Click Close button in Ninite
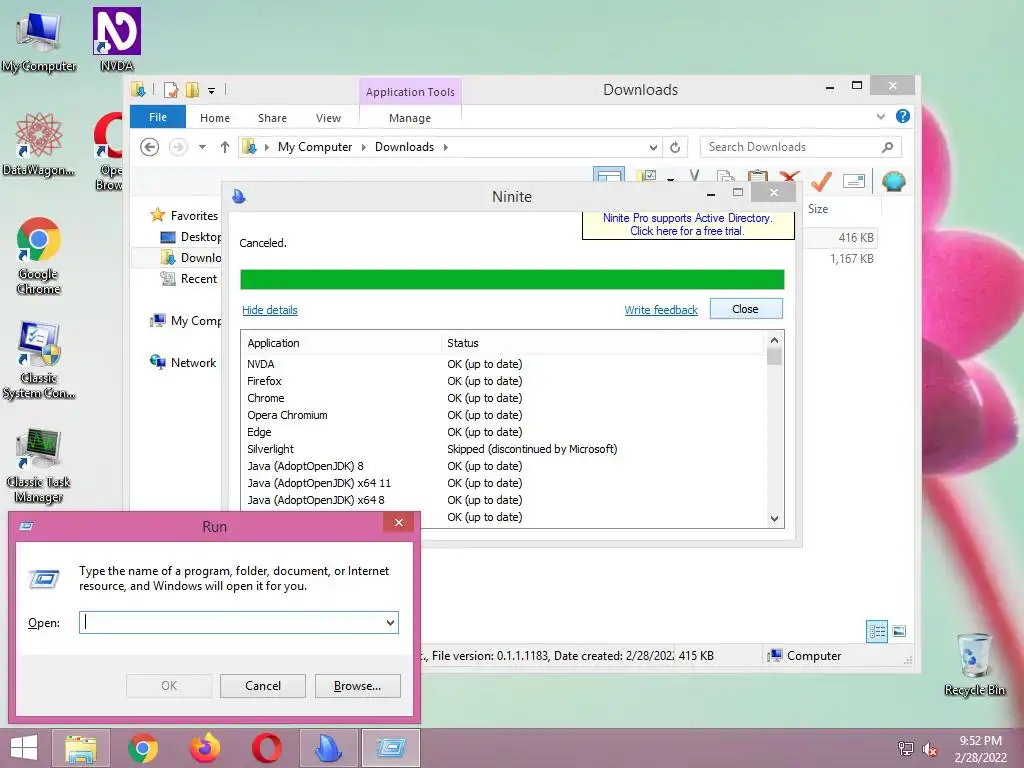1024x768 pixels. click(x=746, y=309)
